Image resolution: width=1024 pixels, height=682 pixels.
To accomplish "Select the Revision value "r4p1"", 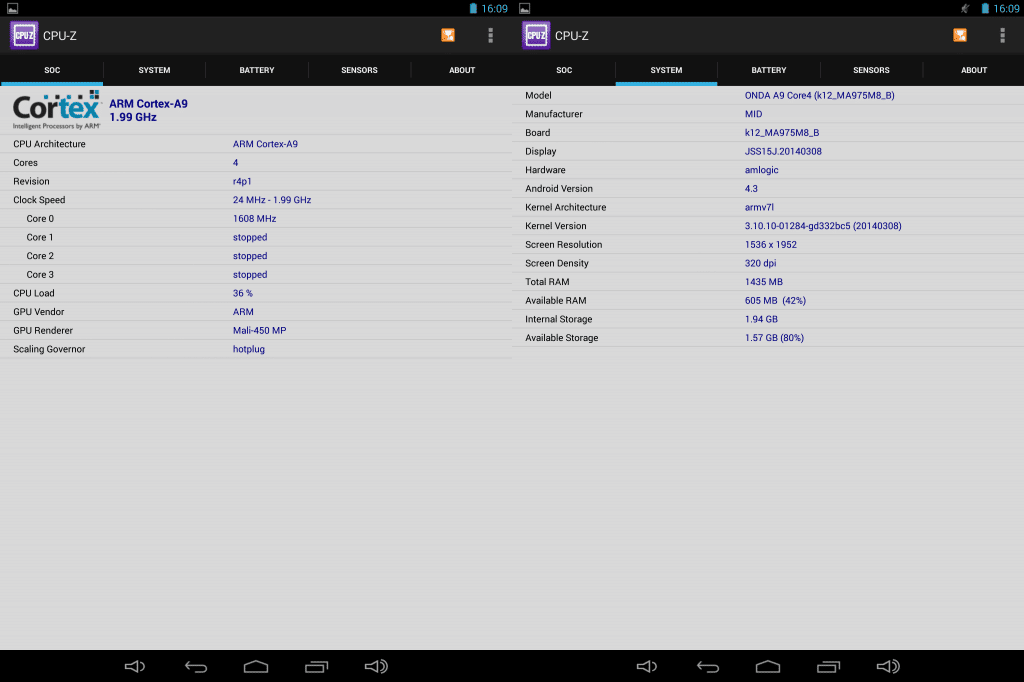I will [242, 182].
